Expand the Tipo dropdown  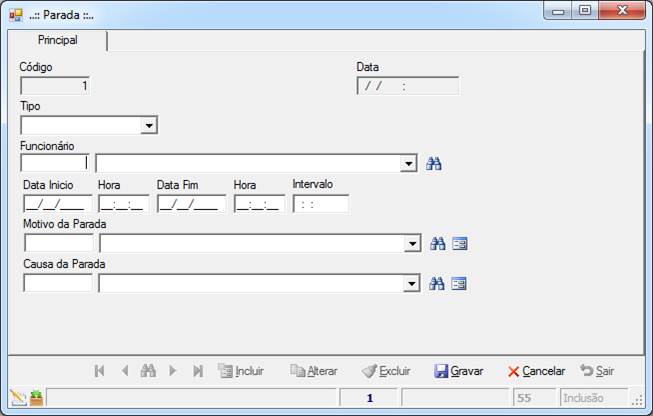click(149, 125)
